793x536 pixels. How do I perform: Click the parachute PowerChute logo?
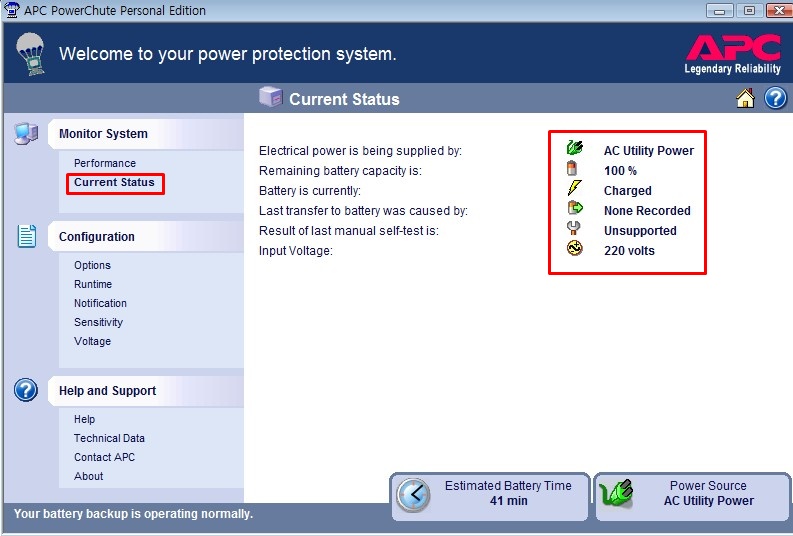(x=30, y=54)
